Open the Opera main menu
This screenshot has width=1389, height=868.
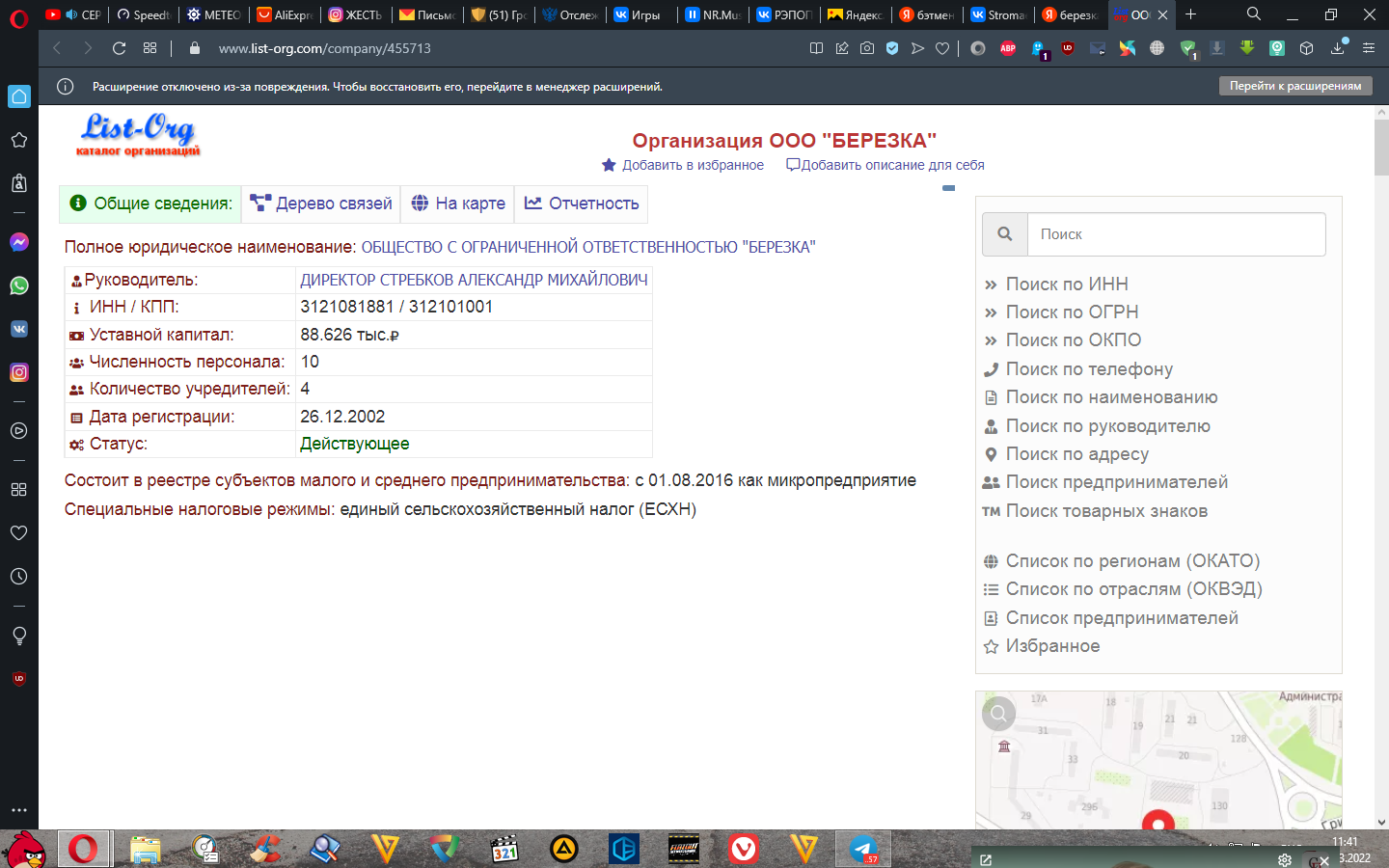pyautogui.click(x=18, y=16)
